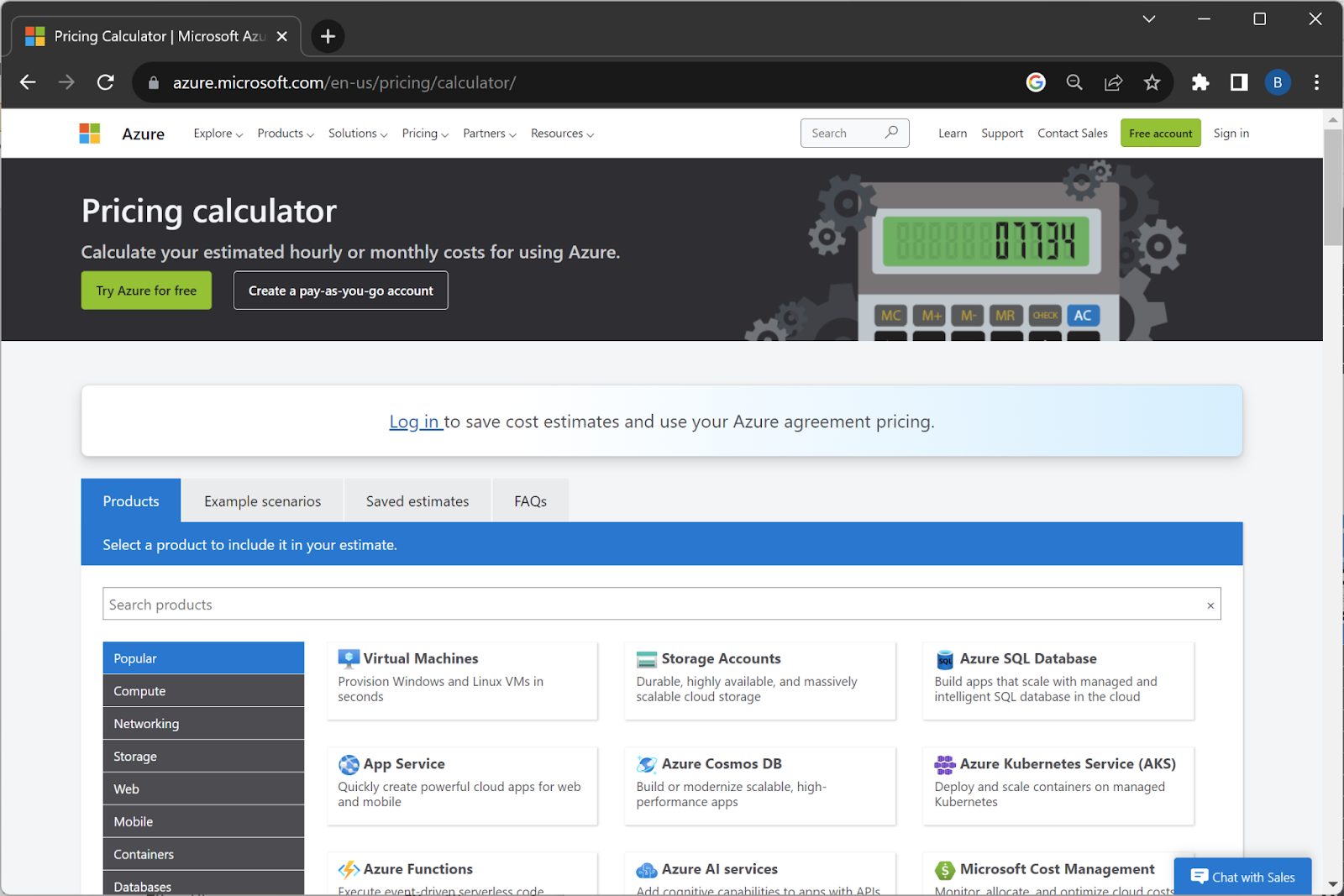Expand the Products navigation dropdown
Image resolution: width=1344 pixels, height=896 pixels.
pos(285,133)
